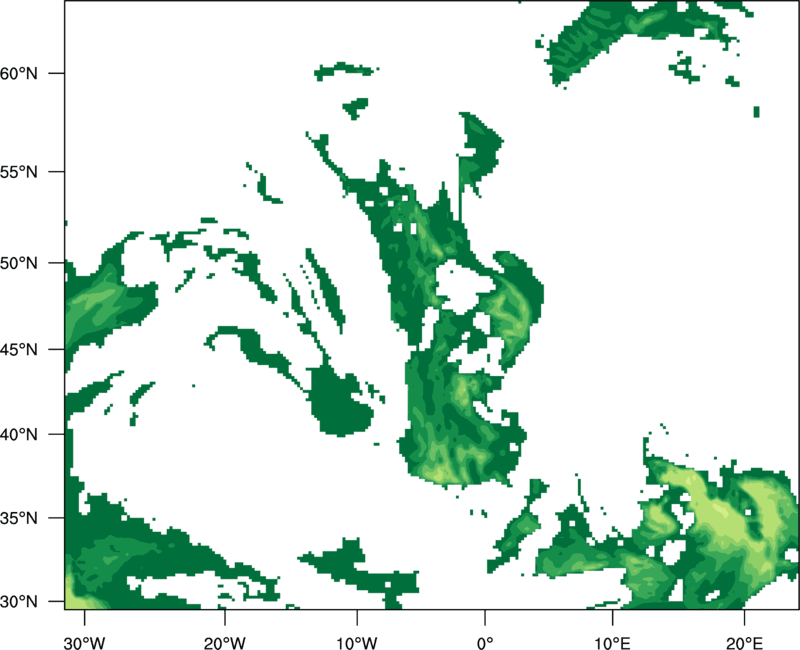Click the 30°N latitude label
The width and height of the screenshot is (800, 650).
(x=19, y=602)
